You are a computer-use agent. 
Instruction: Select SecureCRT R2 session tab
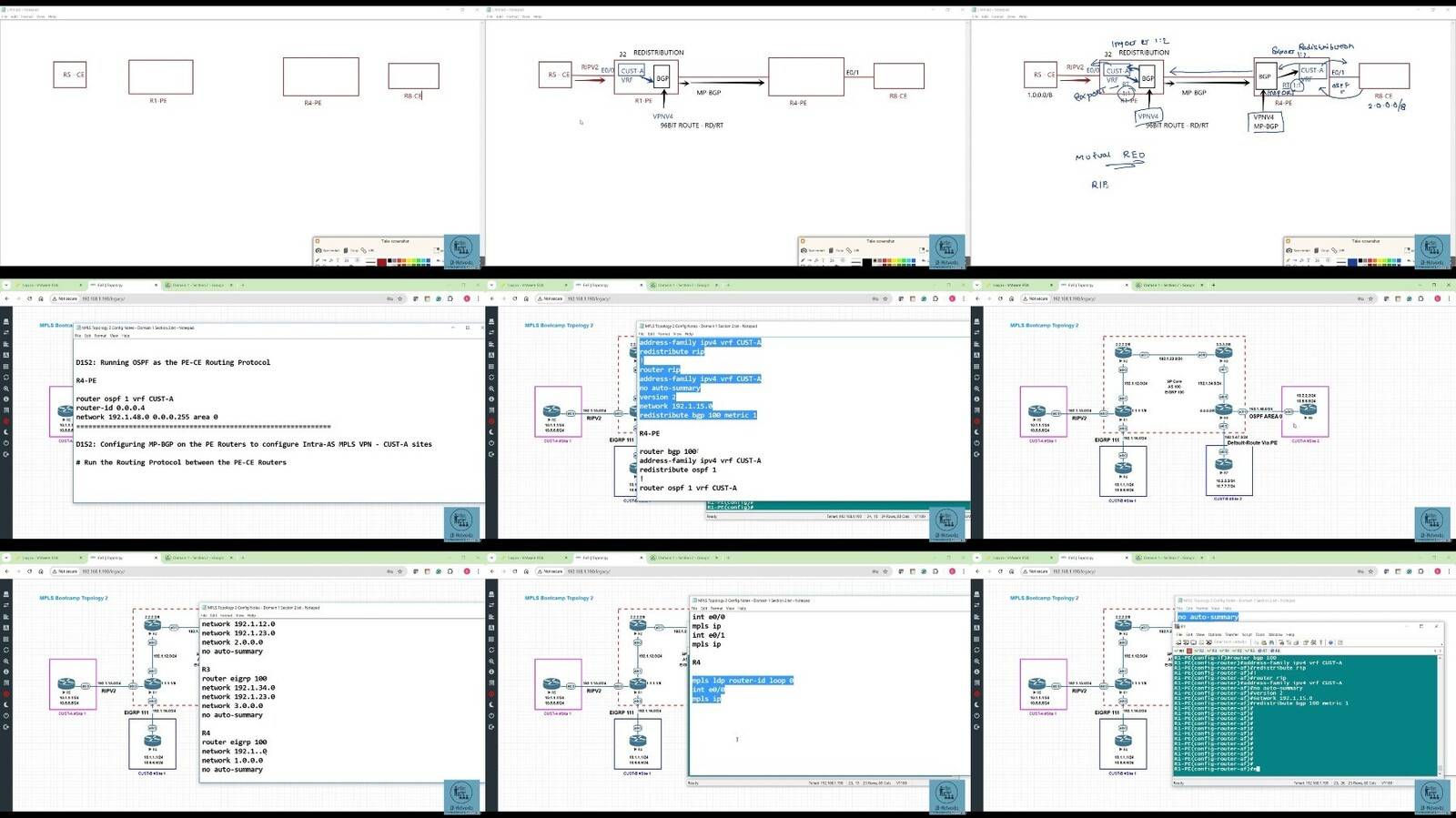[1199, 651]
